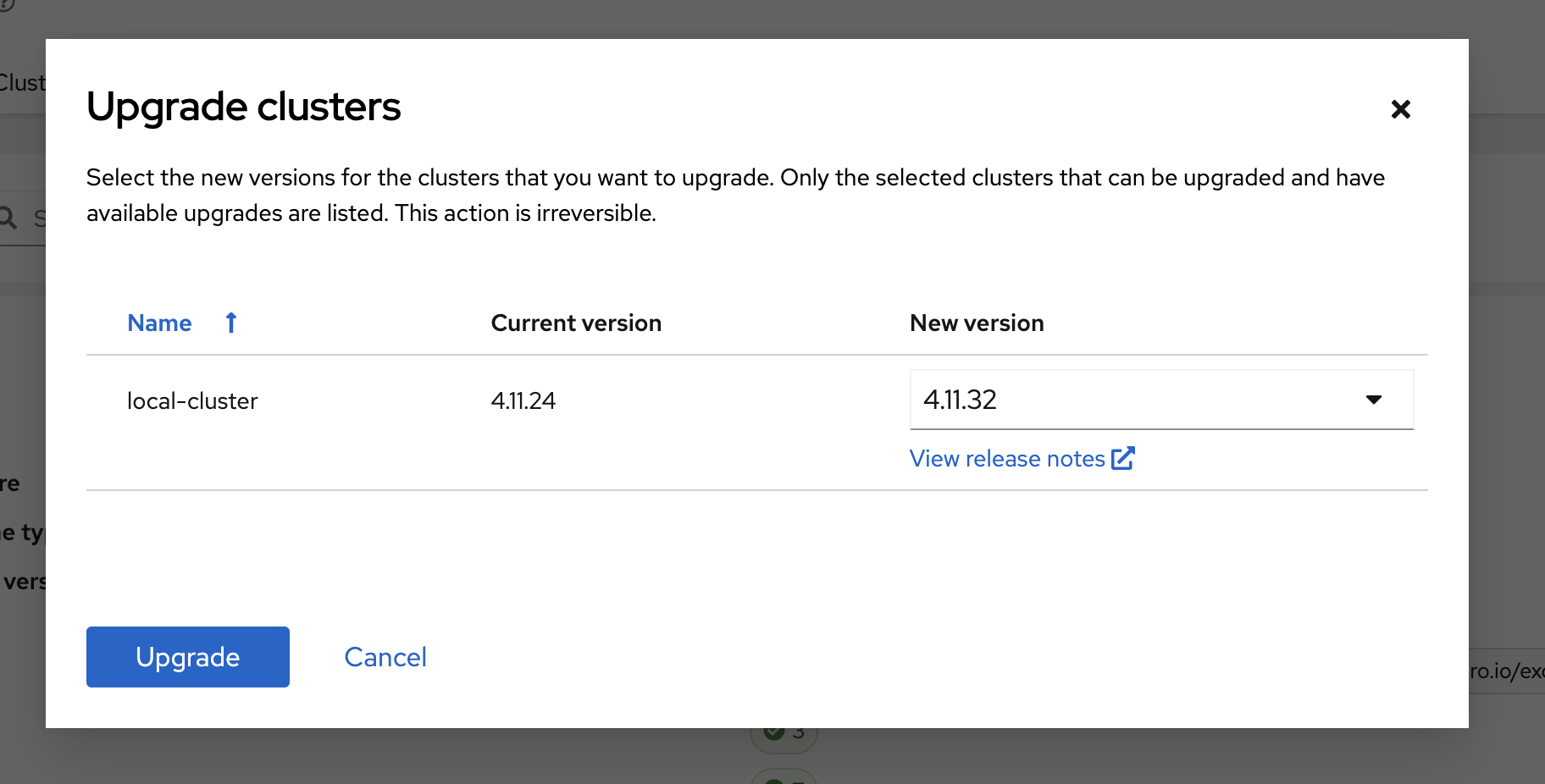Open the View release notes link

click(1006, 459)
